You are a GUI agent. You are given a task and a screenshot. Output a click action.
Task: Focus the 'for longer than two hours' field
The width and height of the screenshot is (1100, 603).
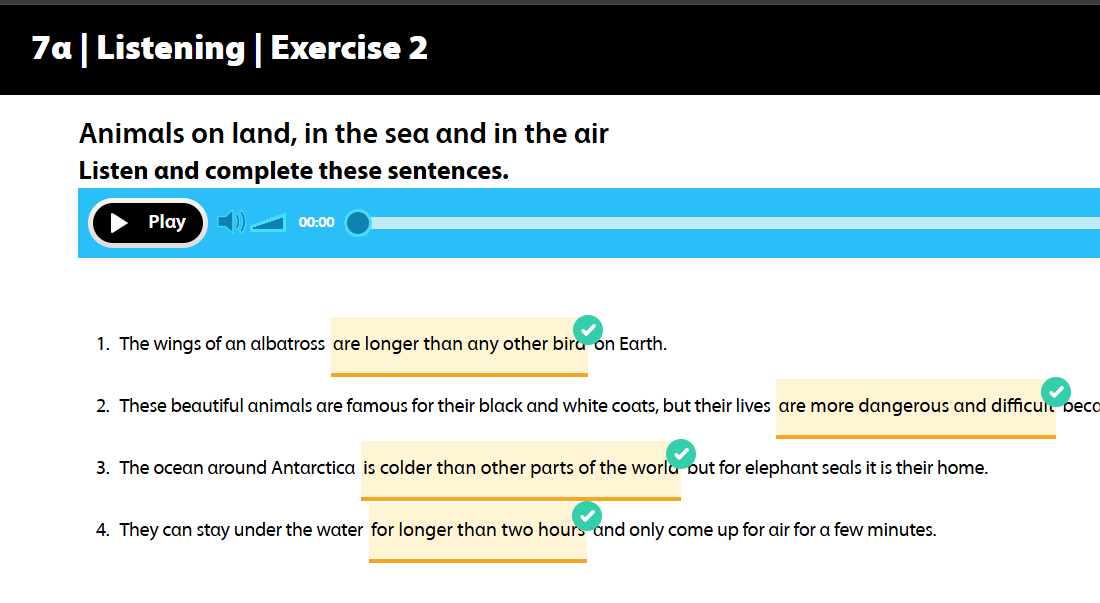[x=477, y=531]
